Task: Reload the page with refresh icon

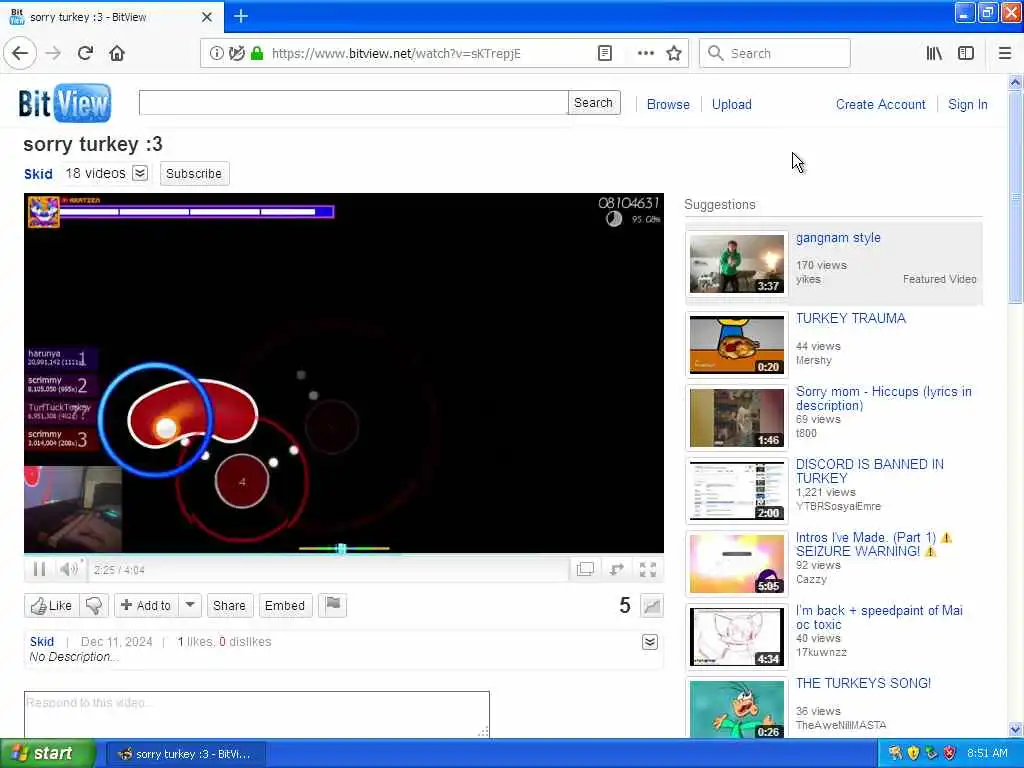Action: [x=85, y=53]
